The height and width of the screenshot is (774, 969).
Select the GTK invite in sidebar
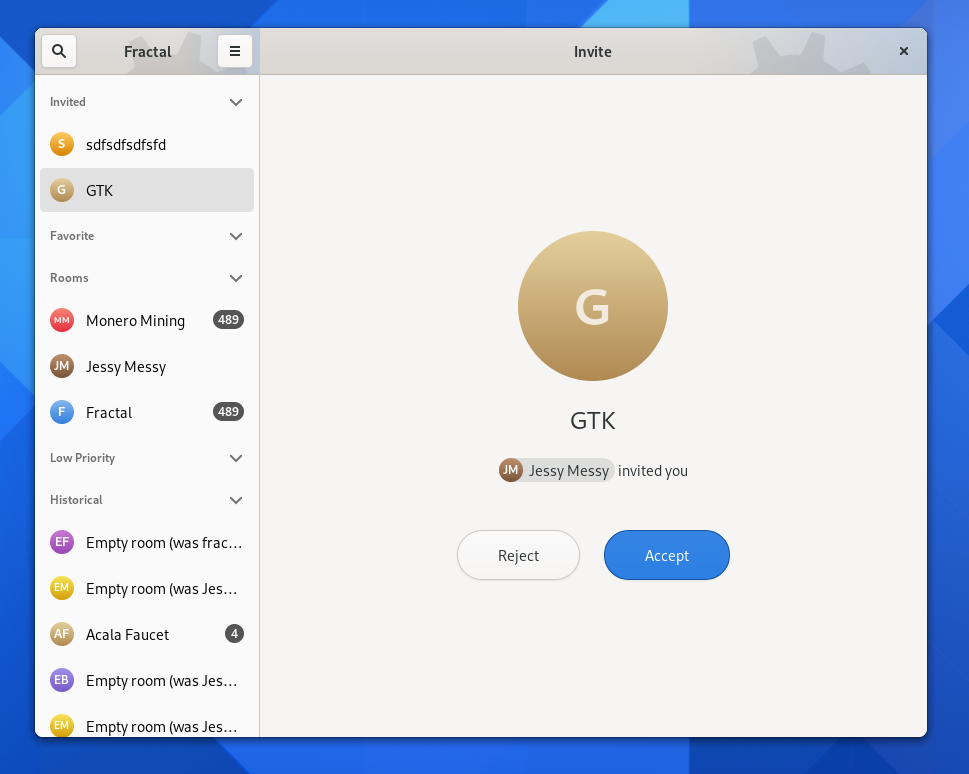coord(147,190)
